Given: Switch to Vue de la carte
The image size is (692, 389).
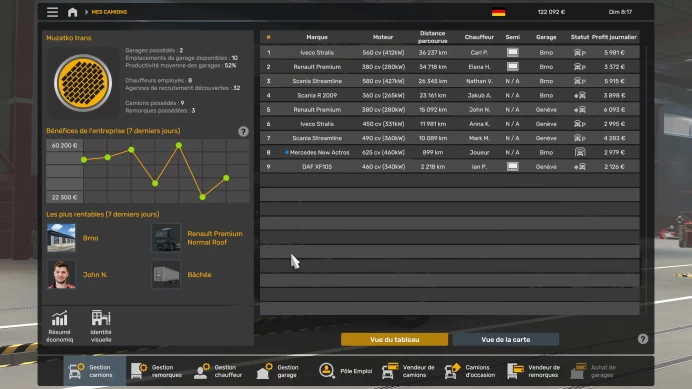Looking at the screenshot, I should (506, 339).
